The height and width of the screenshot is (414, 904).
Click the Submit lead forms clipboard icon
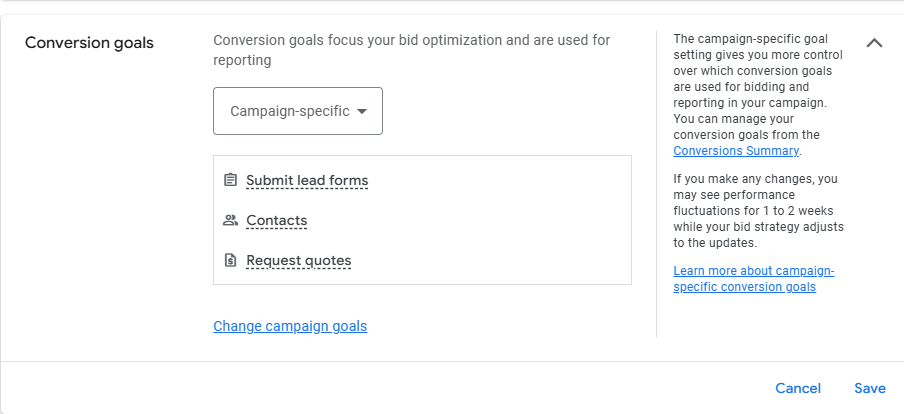pos(230,180)
